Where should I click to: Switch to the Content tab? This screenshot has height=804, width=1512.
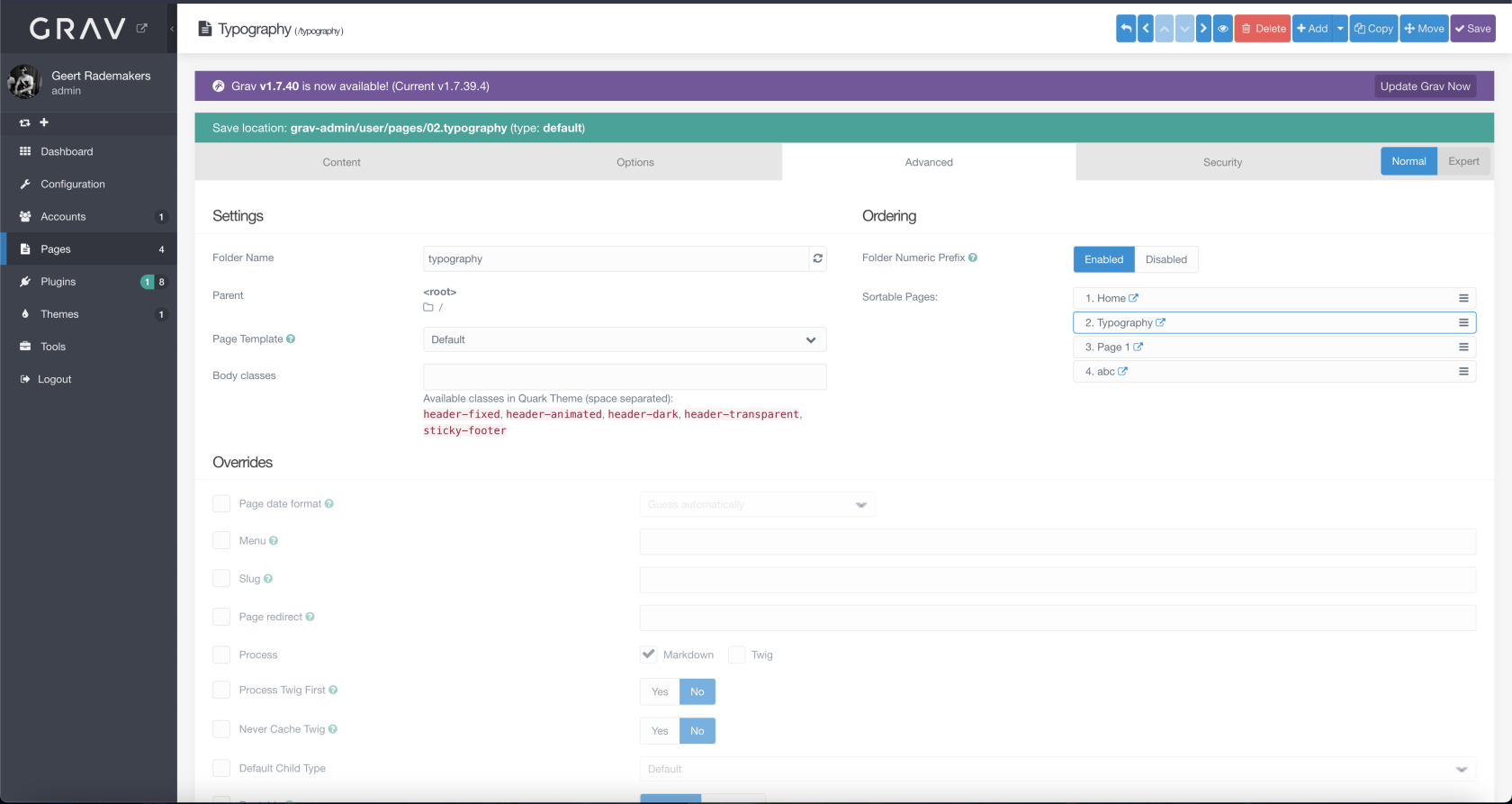[x=341, y=162]
